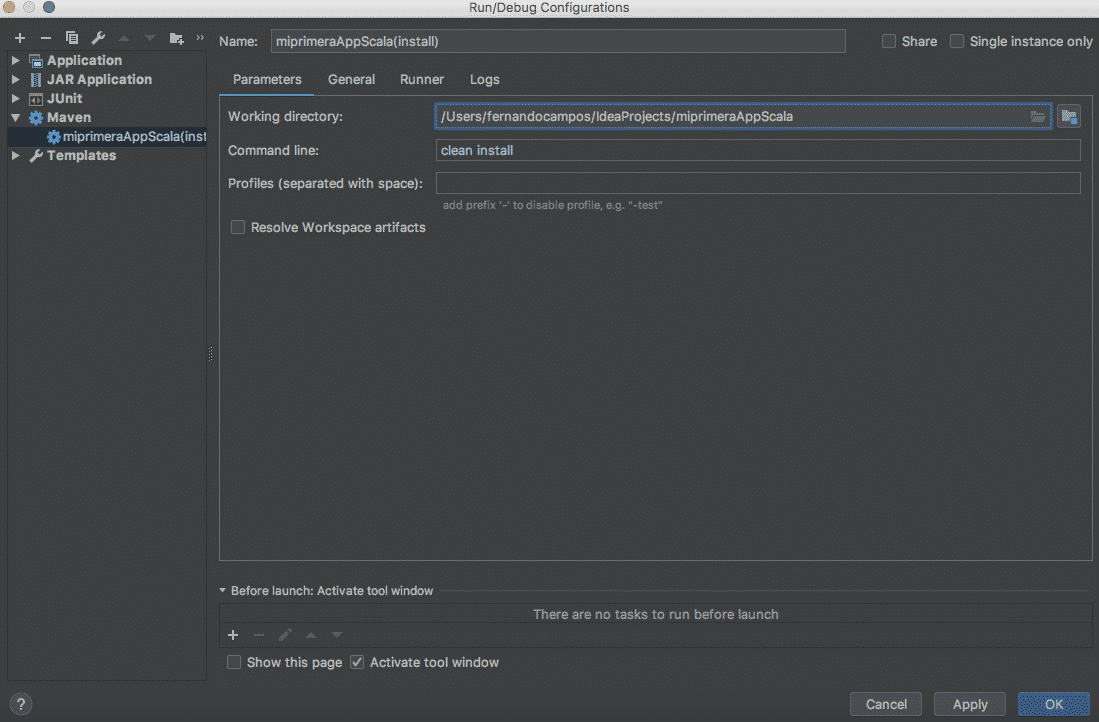Check Resolve Workspace artifacts
Image resolution: width=1099 pixels, height=722 pixels.
238,227
